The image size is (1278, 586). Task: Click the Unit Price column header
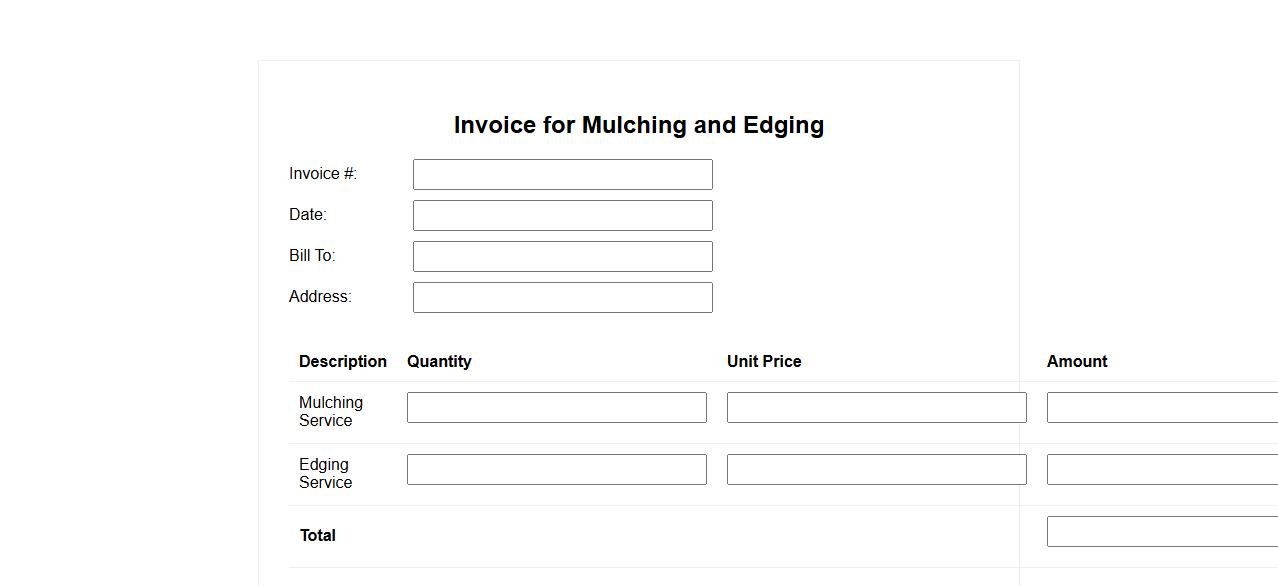coord(764,362)
